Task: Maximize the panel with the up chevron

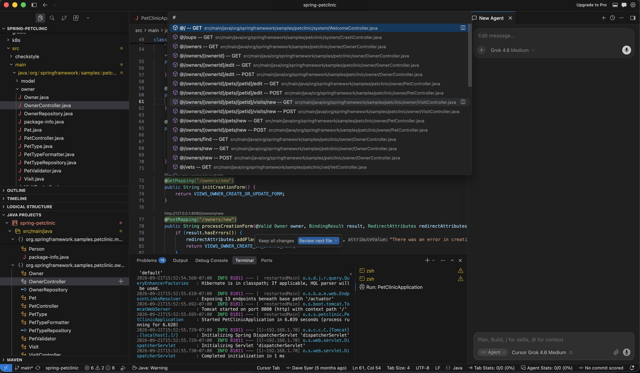Action: point(452,260)
